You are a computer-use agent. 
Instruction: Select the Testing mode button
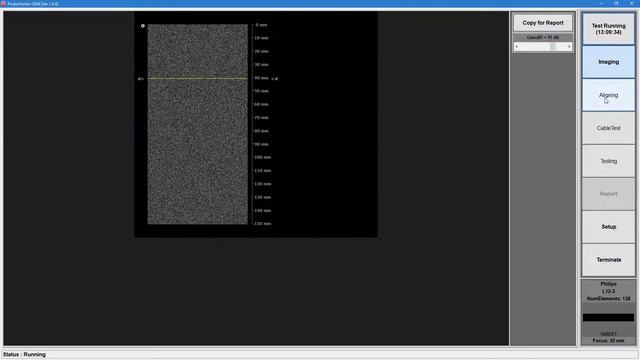[x=608, y=161]
